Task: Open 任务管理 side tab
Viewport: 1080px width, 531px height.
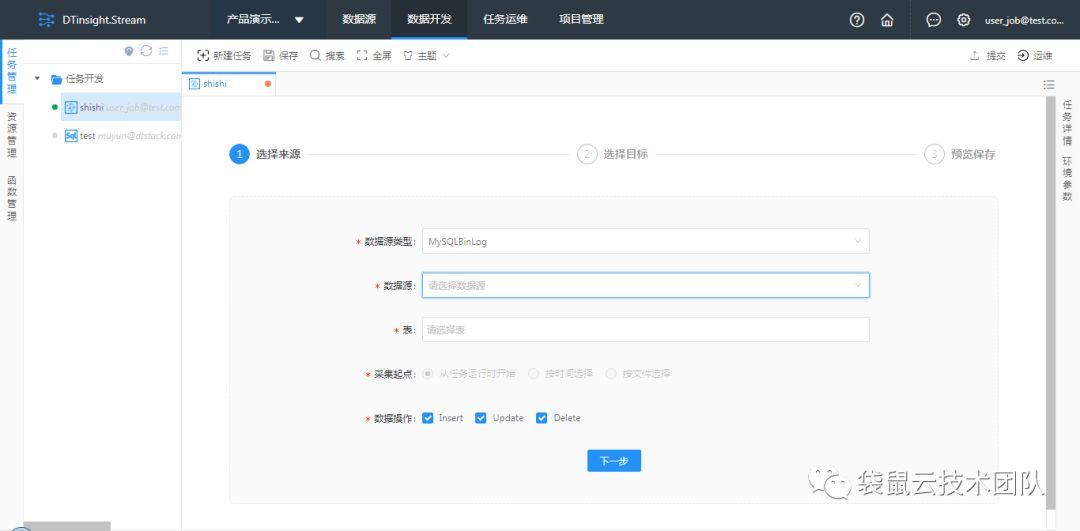Action: click(12, 72)
